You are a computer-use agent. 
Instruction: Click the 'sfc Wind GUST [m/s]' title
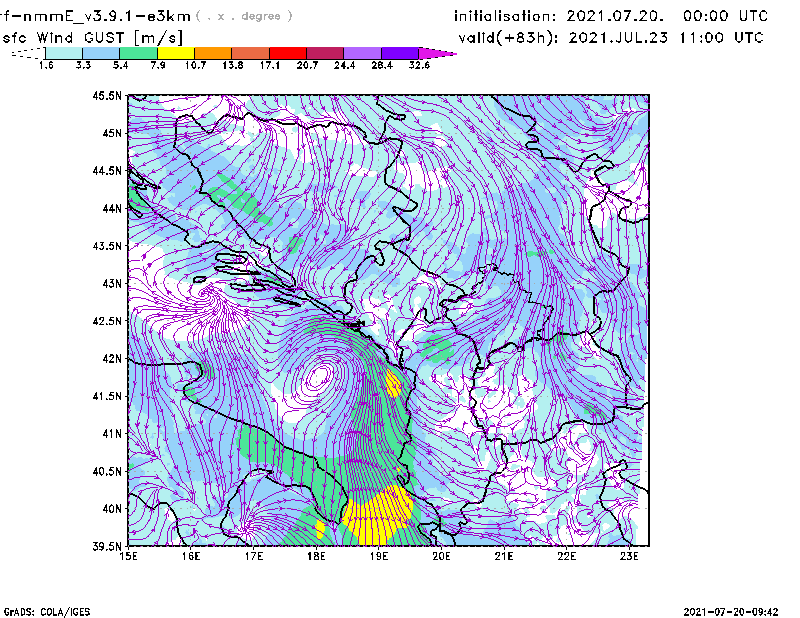click(x=92, y=38)
